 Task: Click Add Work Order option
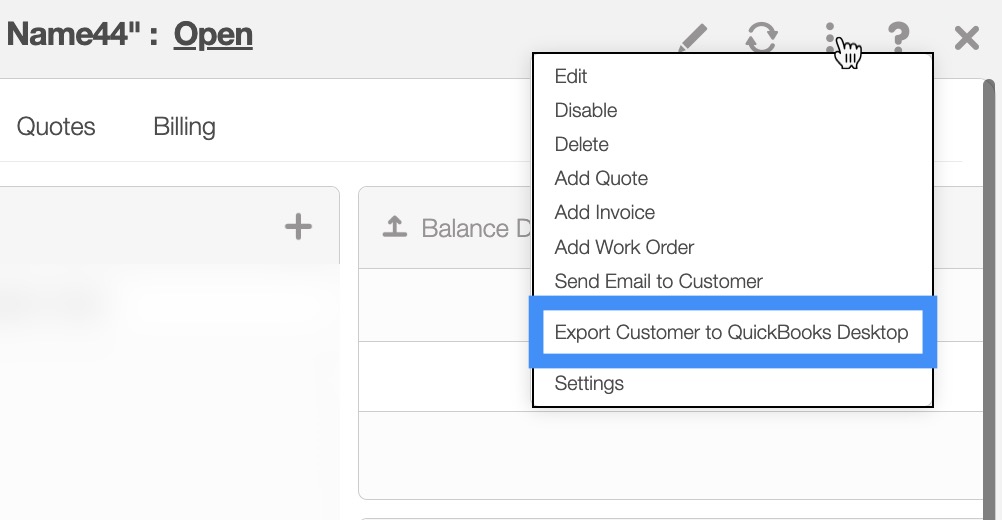pyautogui.click(x=624, y=247)
